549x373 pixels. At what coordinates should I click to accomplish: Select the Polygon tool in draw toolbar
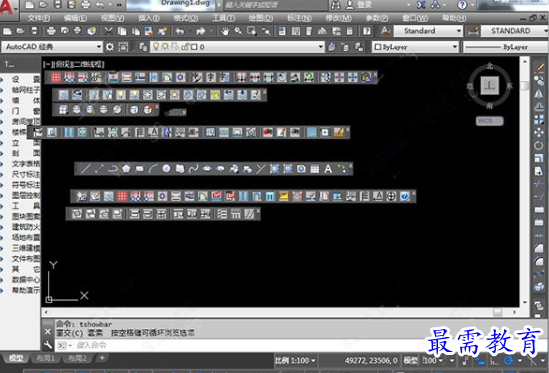126,169
